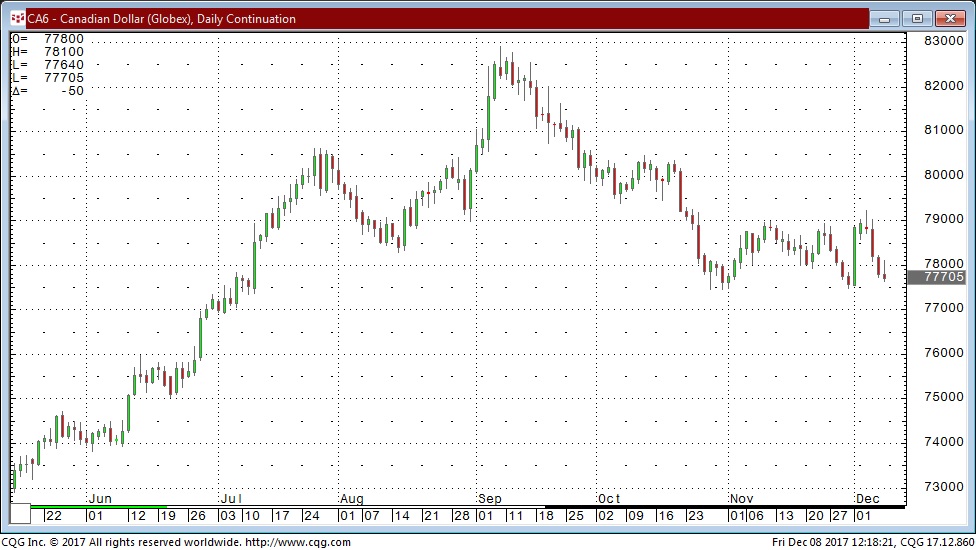Click the O= 77800 open value

(47, 39)
